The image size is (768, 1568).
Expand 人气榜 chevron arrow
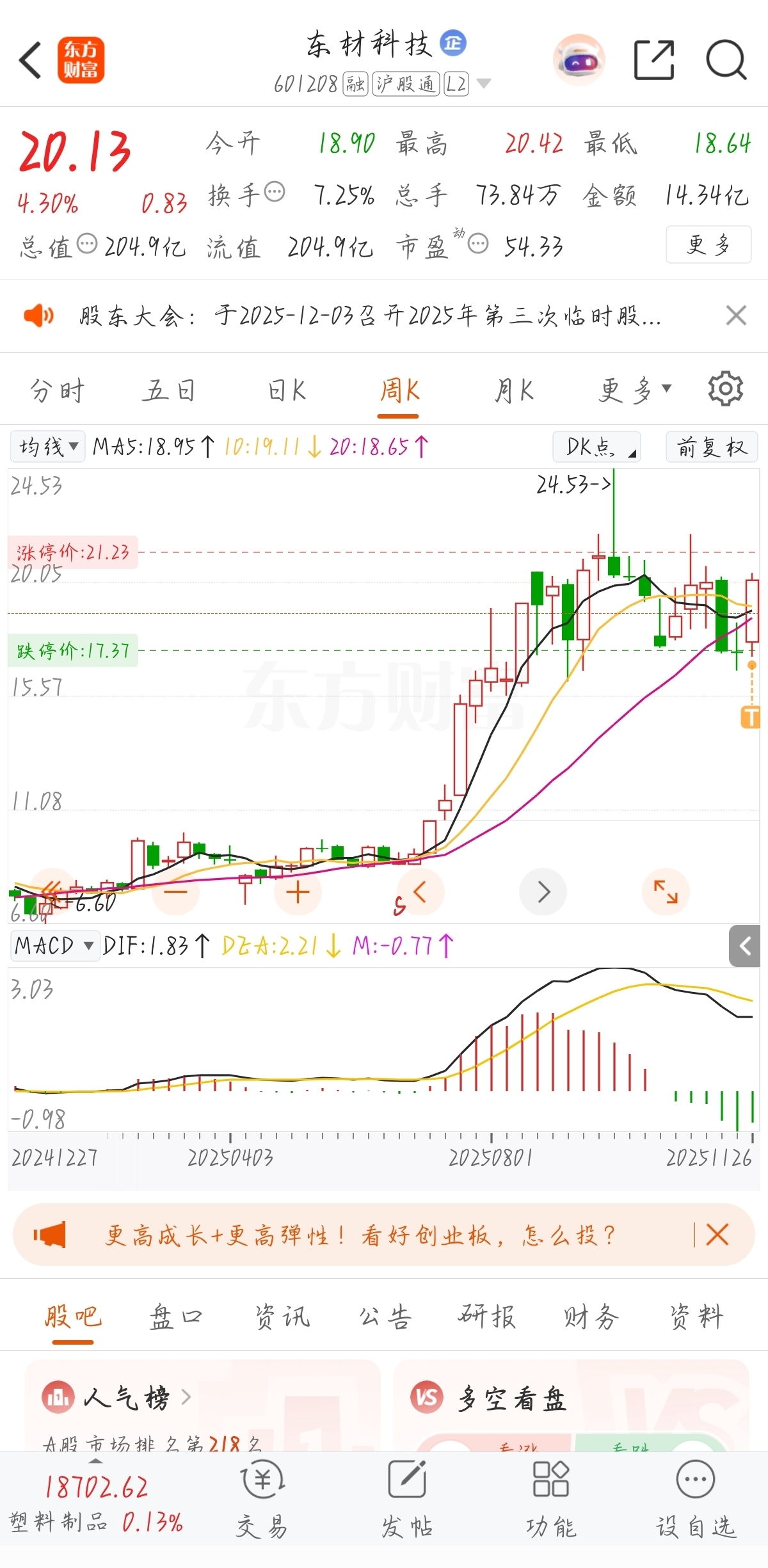[186, 1397]
